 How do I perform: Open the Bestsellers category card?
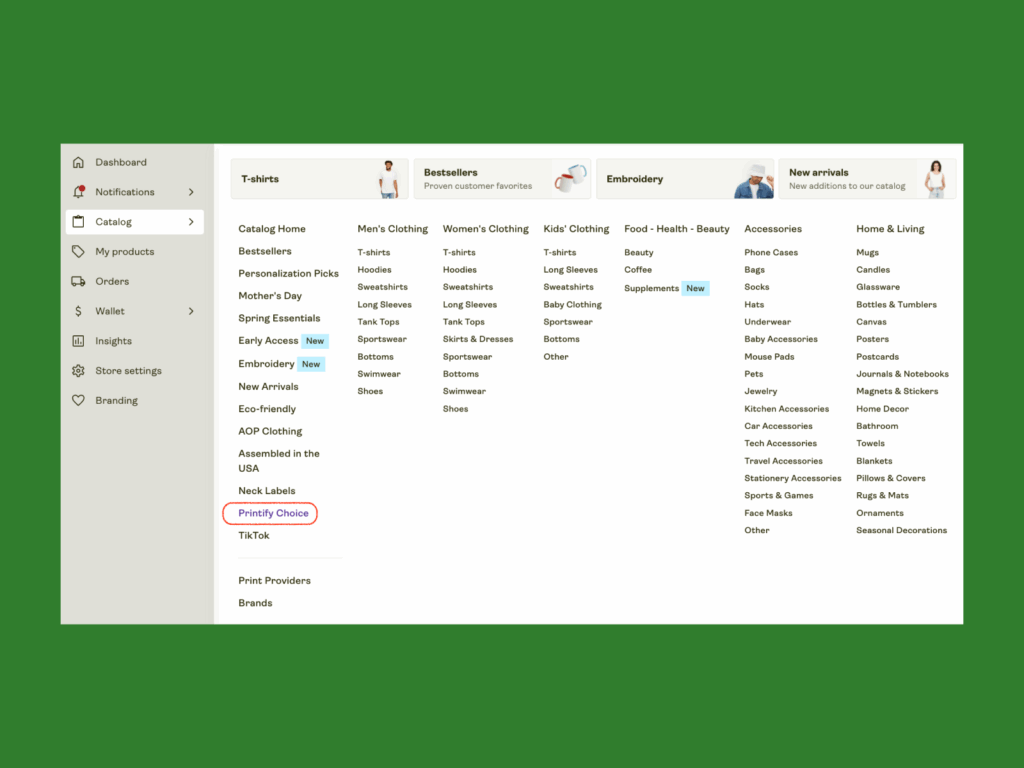coord(502,178)
